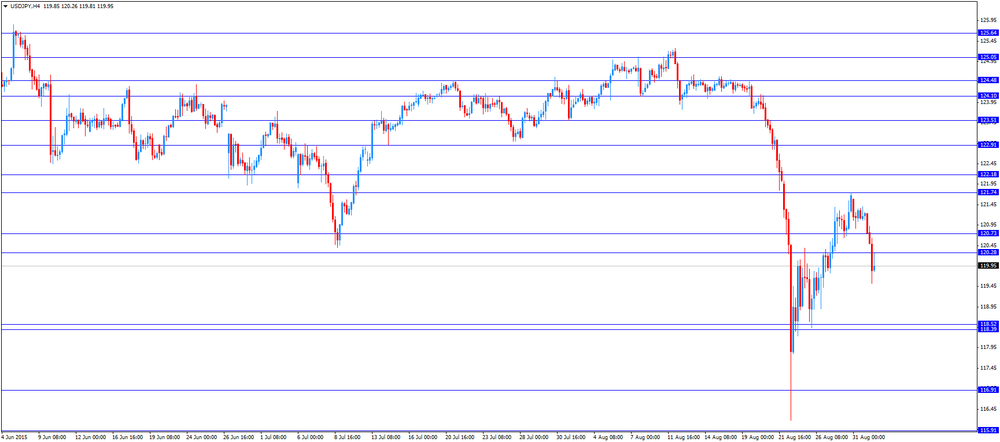The image size is (1000, 442).
Task: Click the 16 Jul 00:00 time label
Action: point(424,438)
